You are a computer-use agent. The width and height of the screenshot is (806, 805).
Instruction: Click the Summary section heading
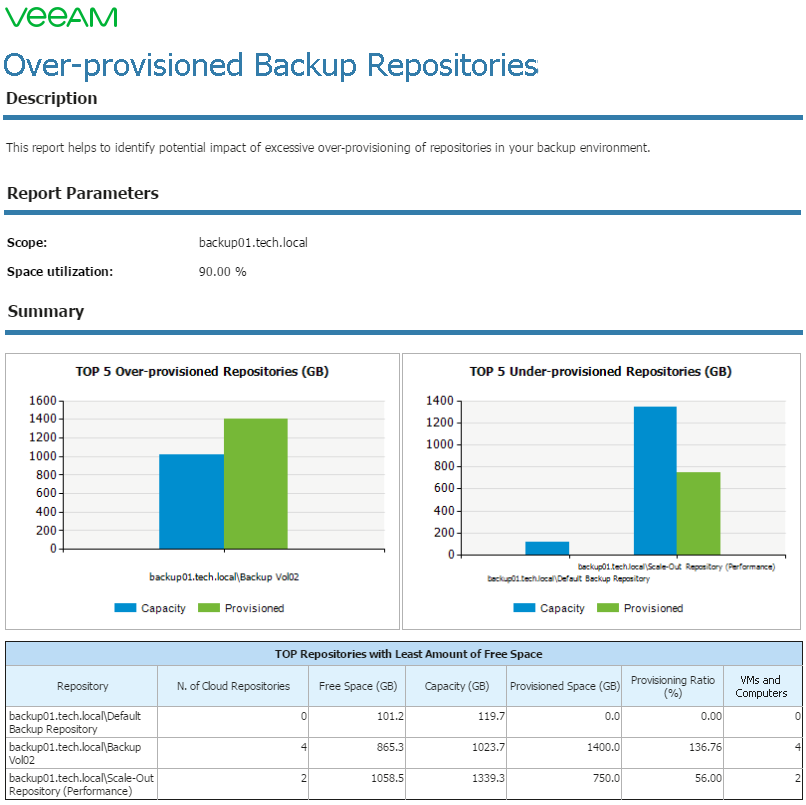click(46, 312)
